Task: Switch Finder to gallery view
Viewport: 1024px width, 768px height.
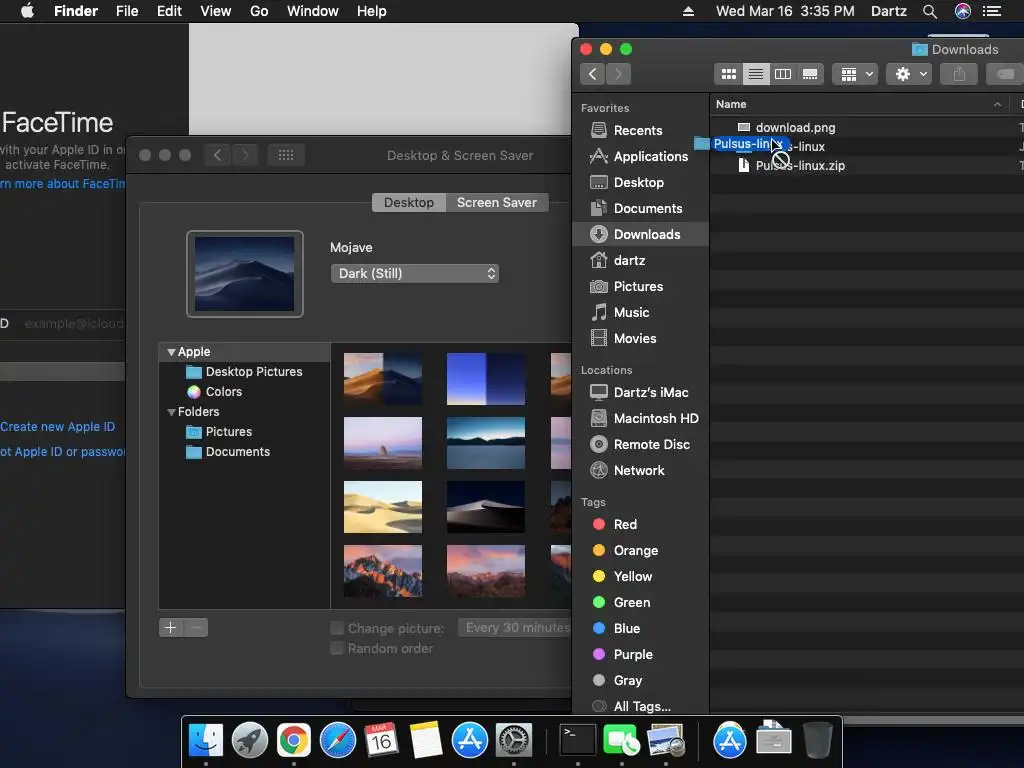Action: [x=810, y=74]
